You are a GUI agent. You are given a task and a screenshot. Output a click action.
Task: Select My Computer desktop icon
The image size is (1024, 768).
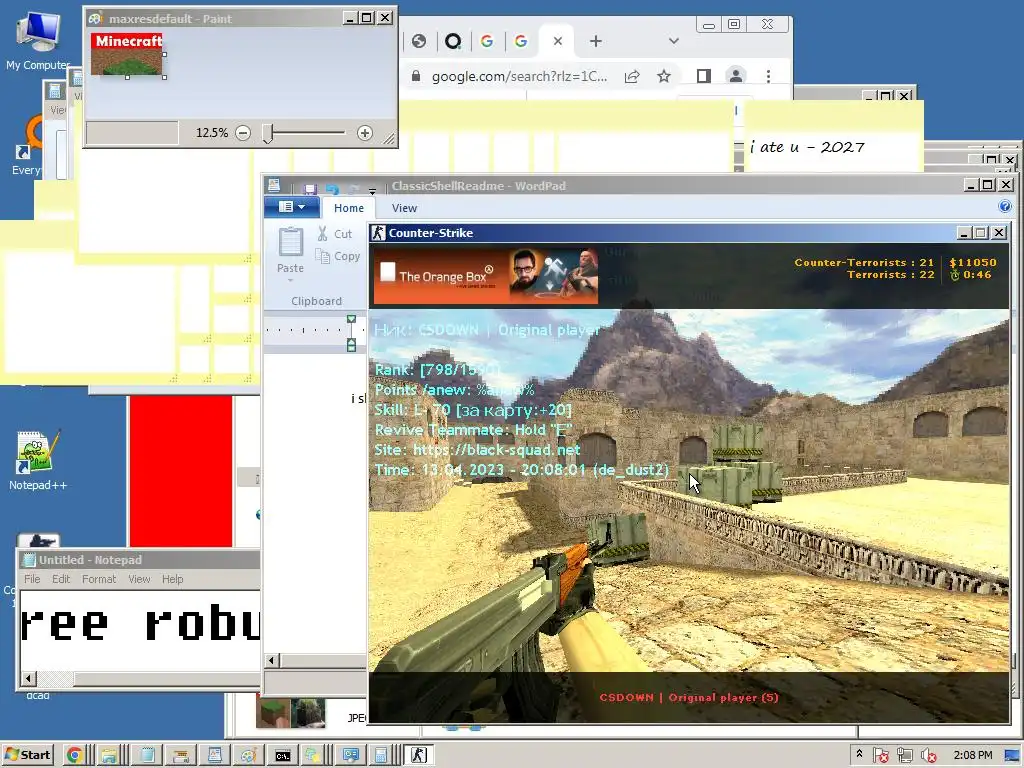click(x=38, y=40)
